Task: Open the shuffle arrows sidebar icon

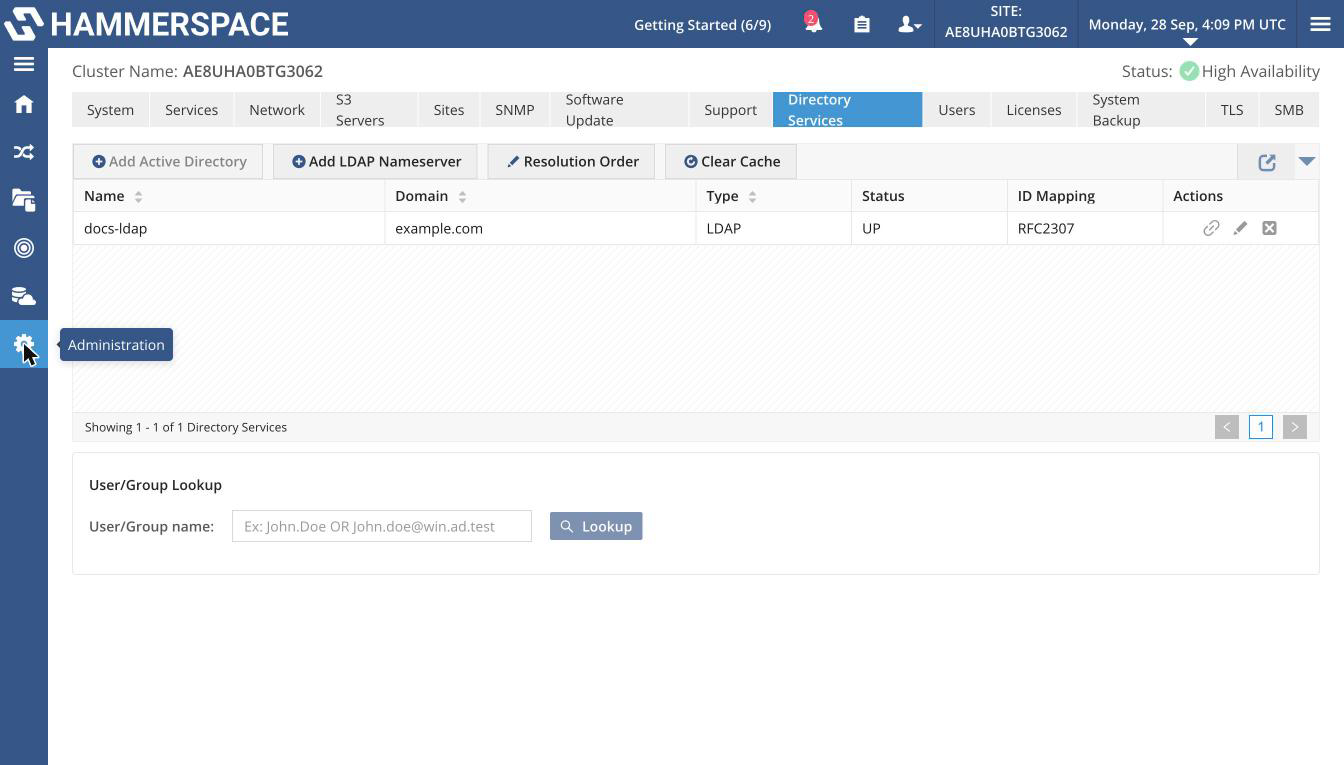Action: pos(24,152)
